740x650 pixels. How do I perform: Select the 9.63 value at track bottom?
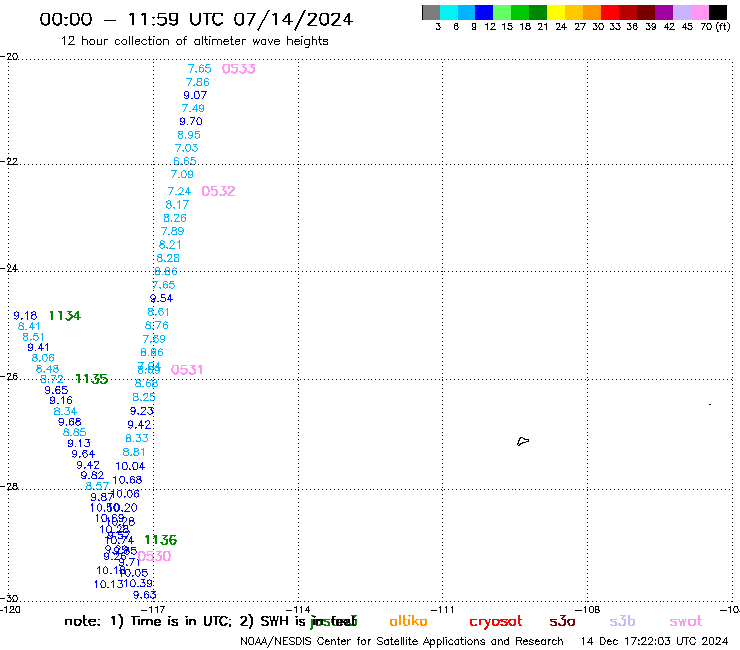144,595
